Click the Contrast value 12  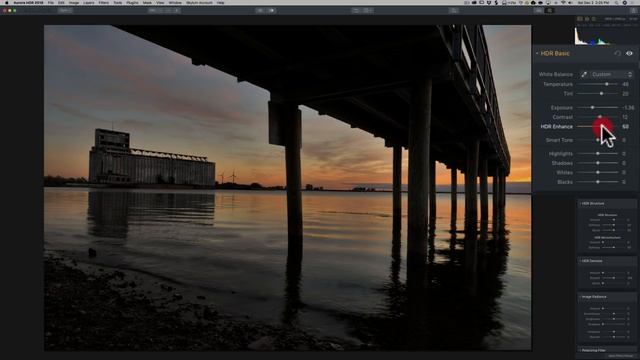click(625, 117)
